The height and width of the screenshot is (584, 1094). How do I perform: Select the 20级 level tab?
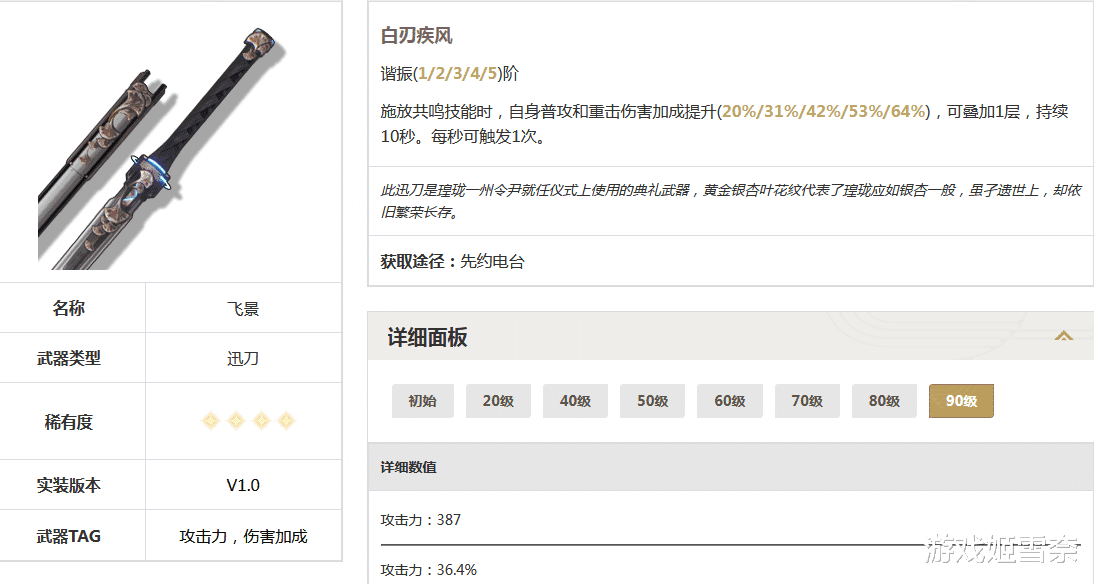(498, 401)
